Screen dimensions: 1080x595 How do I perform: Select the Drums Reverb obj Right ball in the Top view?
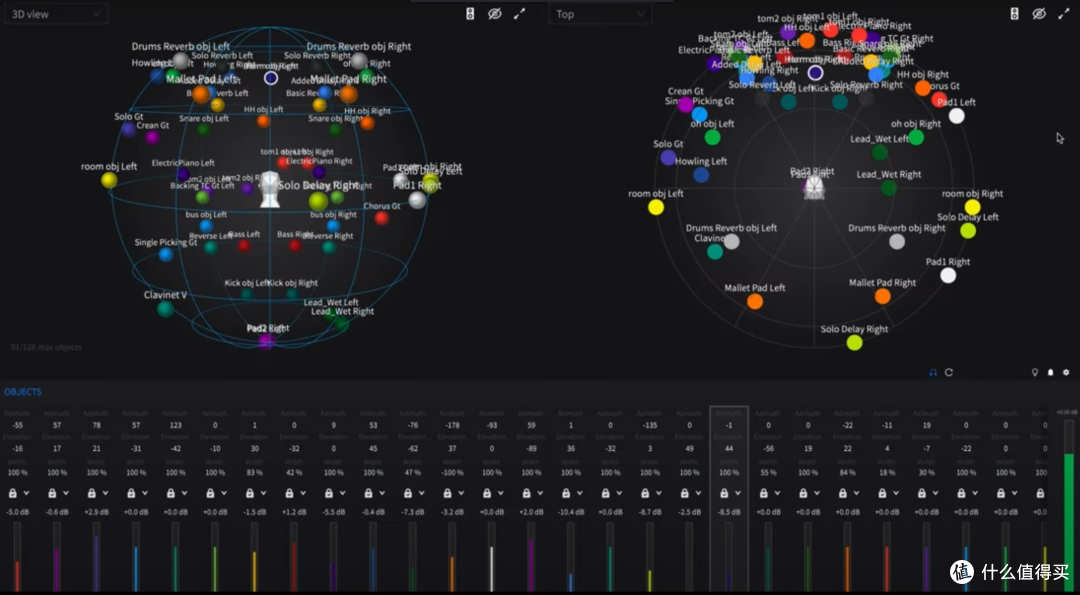coord(897,242)
